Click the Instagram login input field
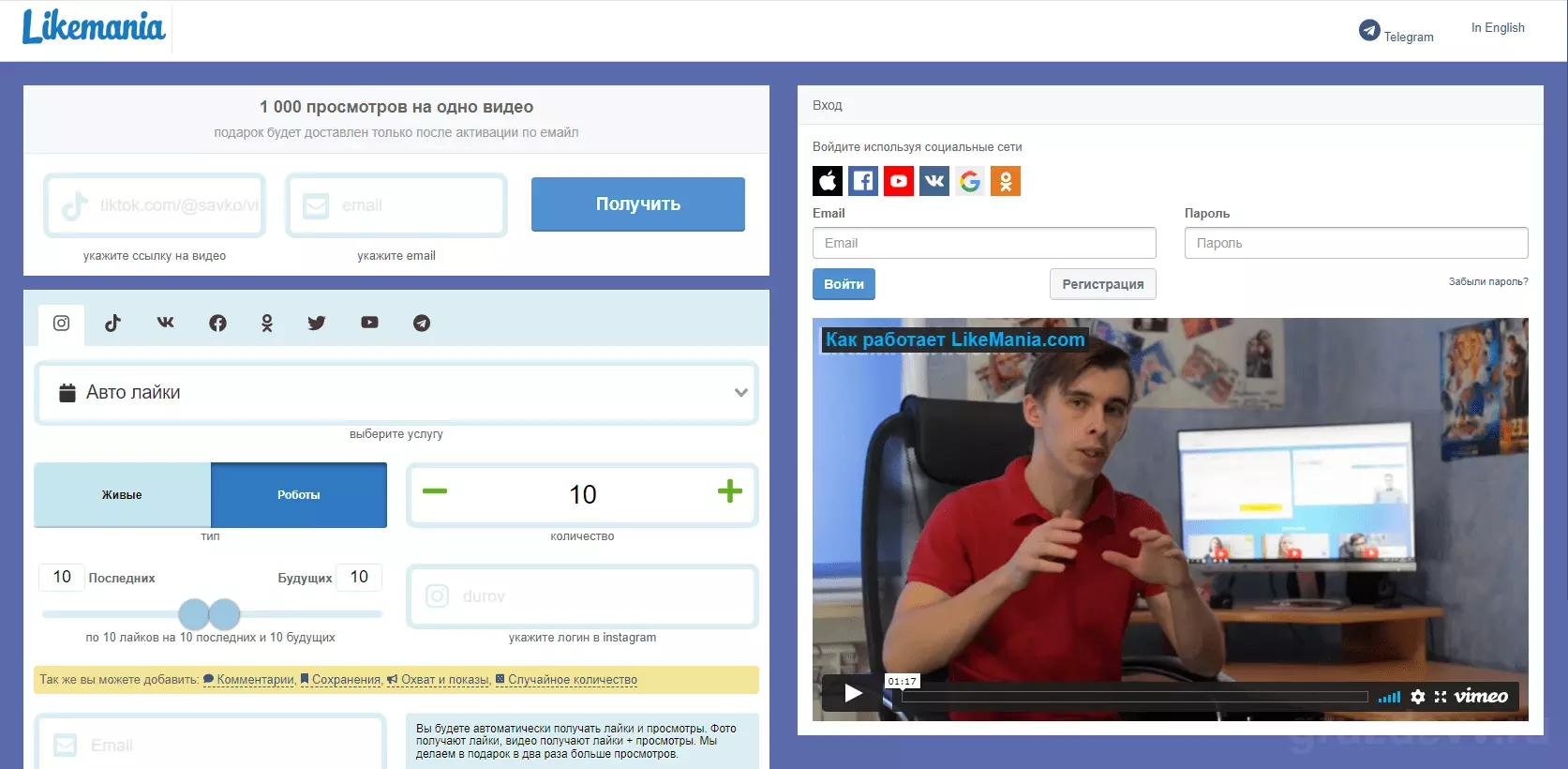1568x769 pixels. click(x=582, y=596)
